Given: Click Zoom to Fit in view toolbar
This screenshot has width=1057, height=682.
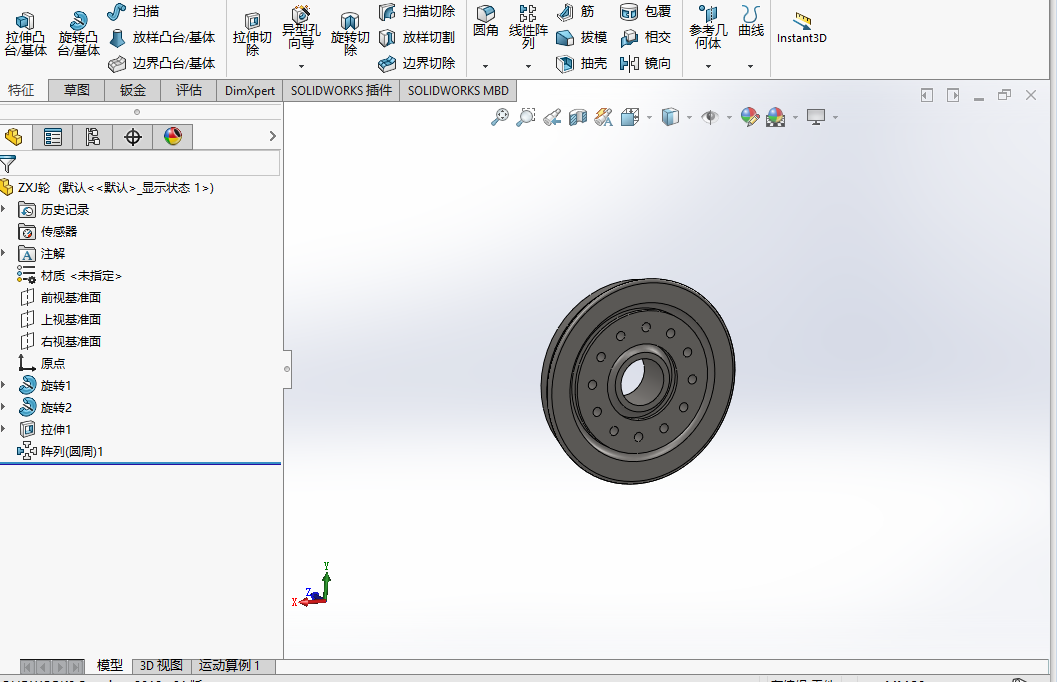Looking at the screenshot, I should click(x=500, y=117).
